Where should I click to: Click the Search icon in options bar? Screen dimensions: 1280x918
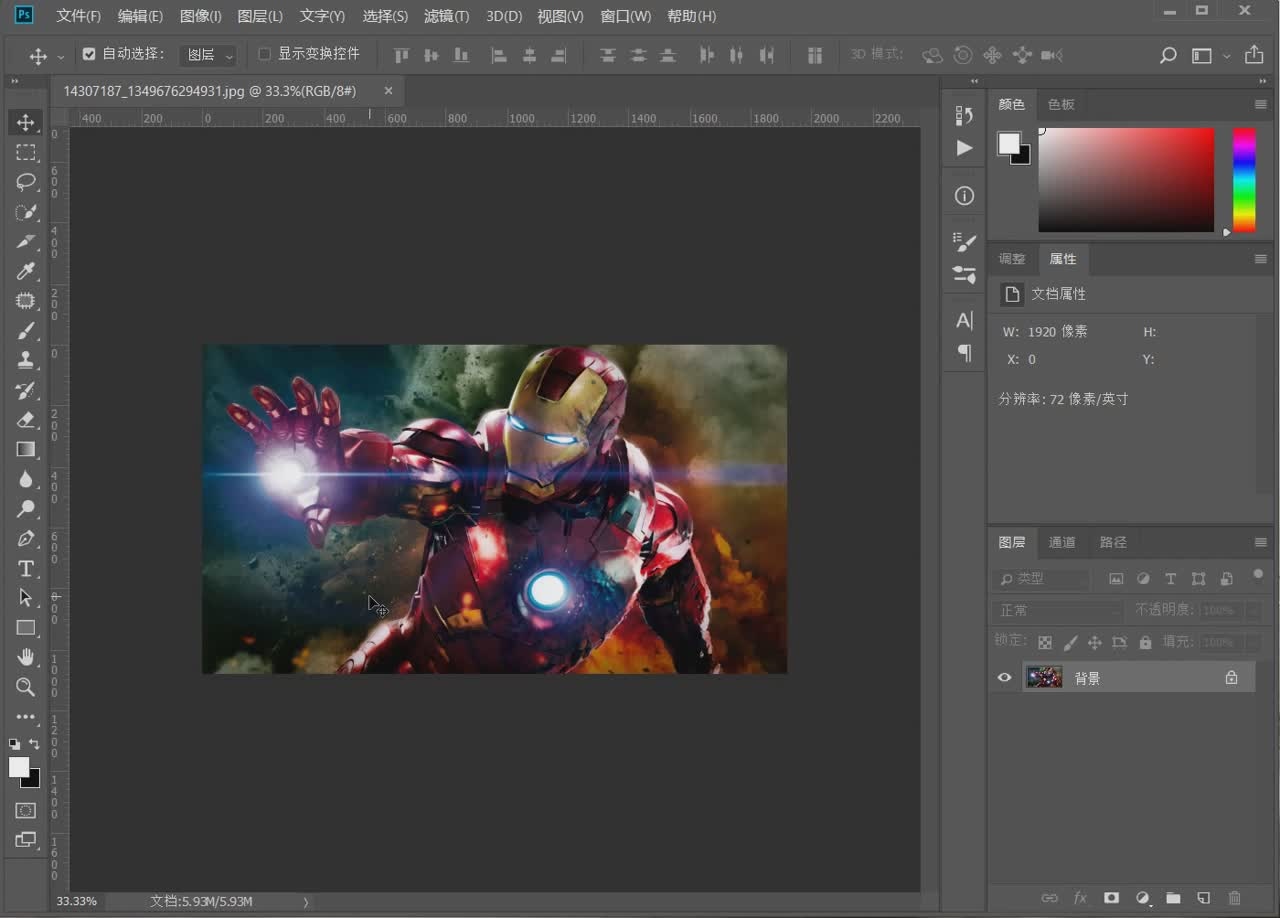[x=1168, y=55]
